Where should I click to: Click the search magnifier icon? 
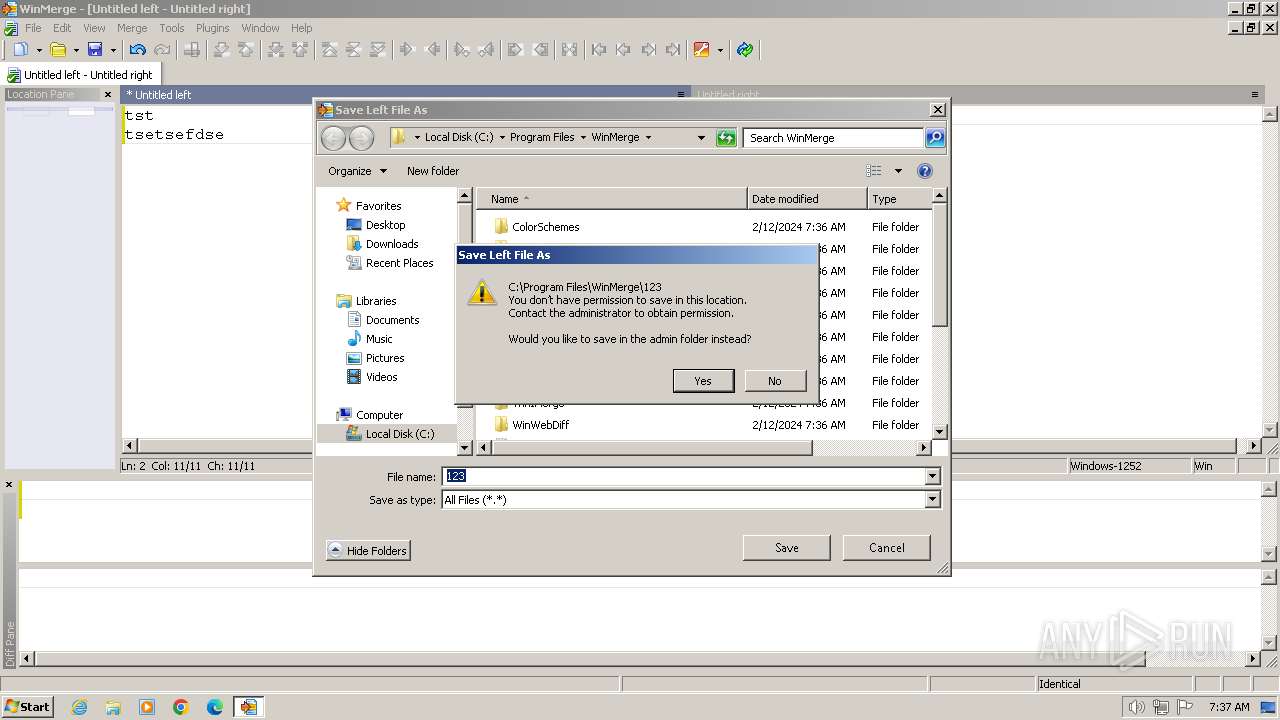click(x=935, y=138)
